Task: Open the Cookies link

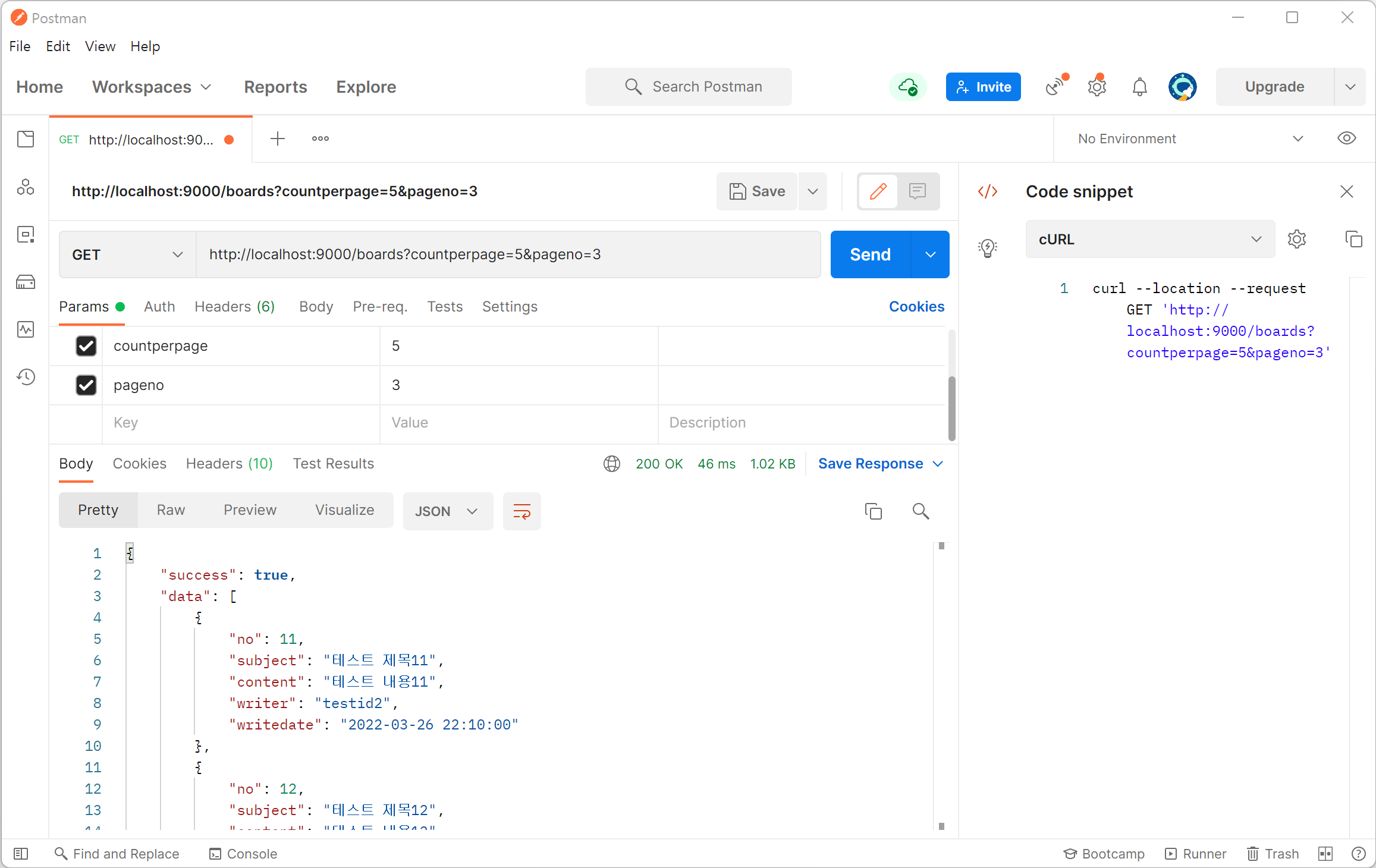Action: [x=916, y=307]
